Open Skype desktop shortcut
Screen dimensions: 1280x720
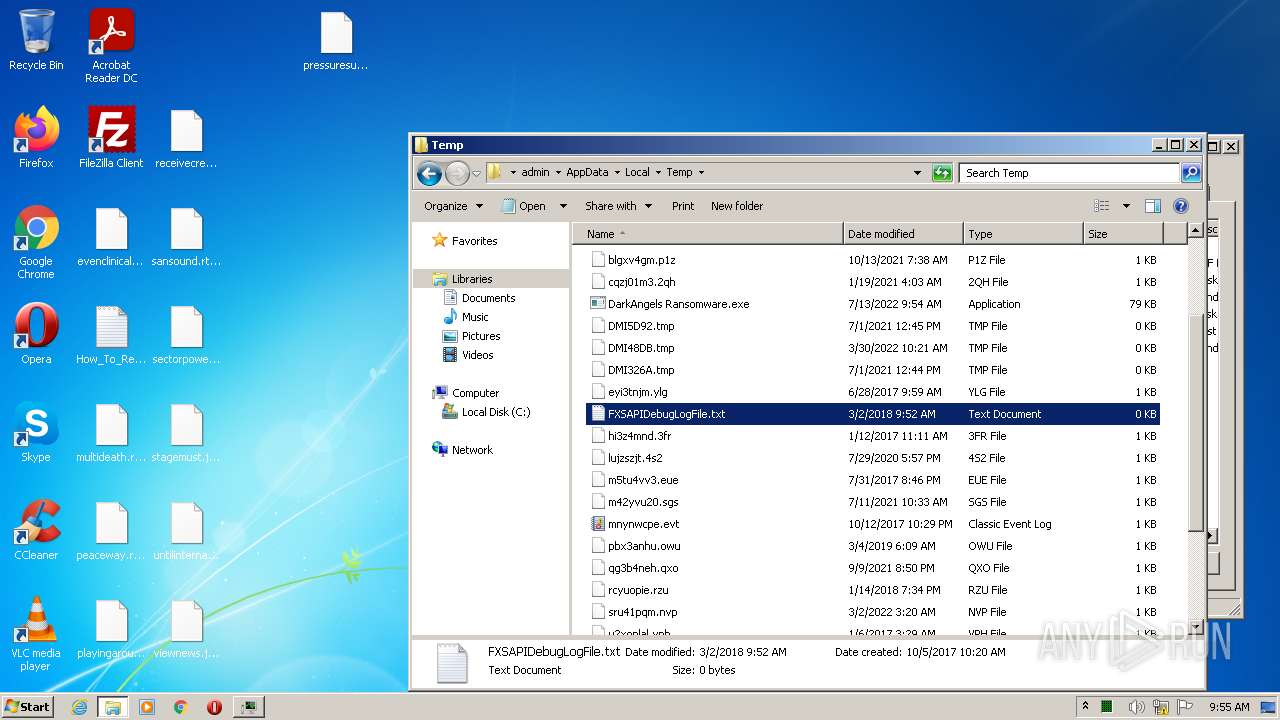(x=36, y=431)
